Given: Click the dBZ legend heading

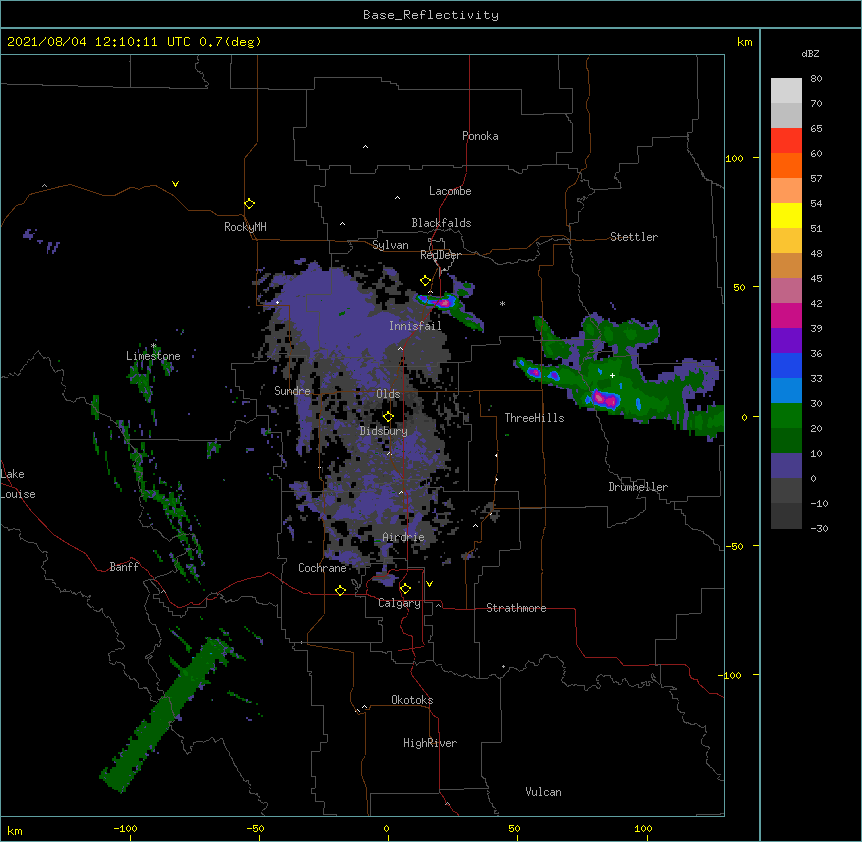Looking at the screenshot, I should click(810, 54).
